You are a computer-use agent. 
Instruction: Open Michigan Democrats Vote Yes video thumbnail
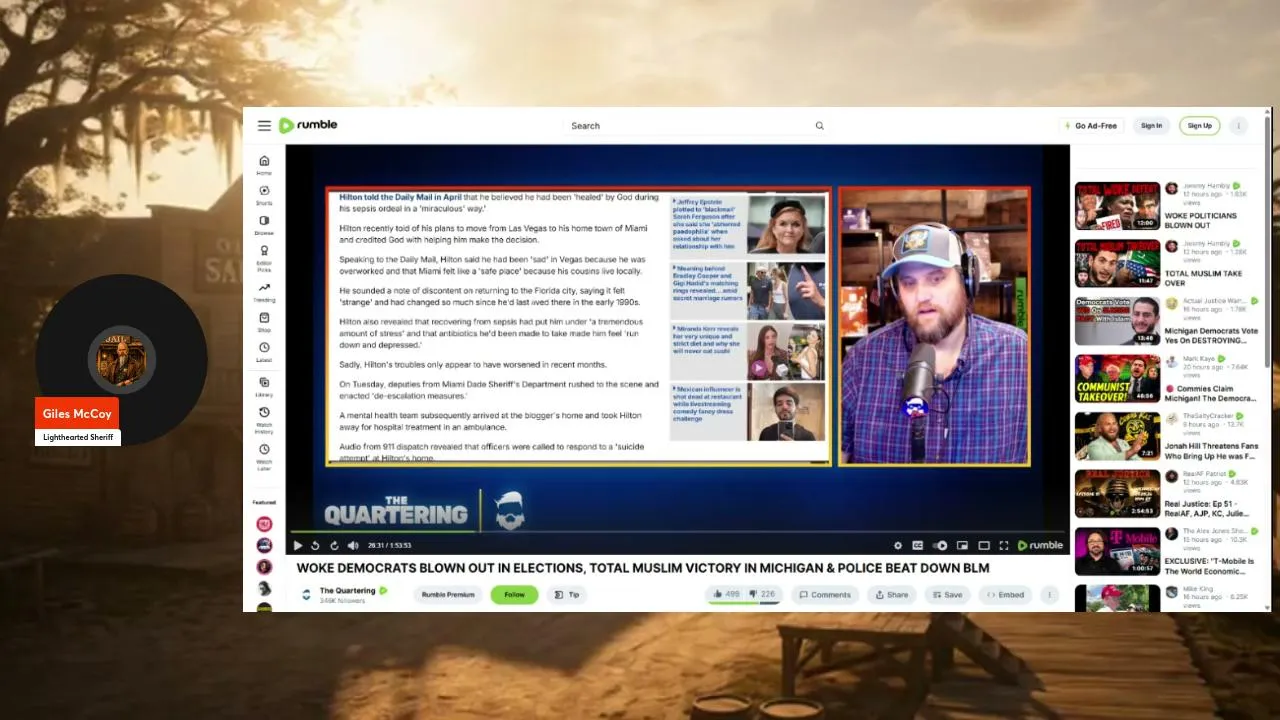click(x=1117, y=321)
